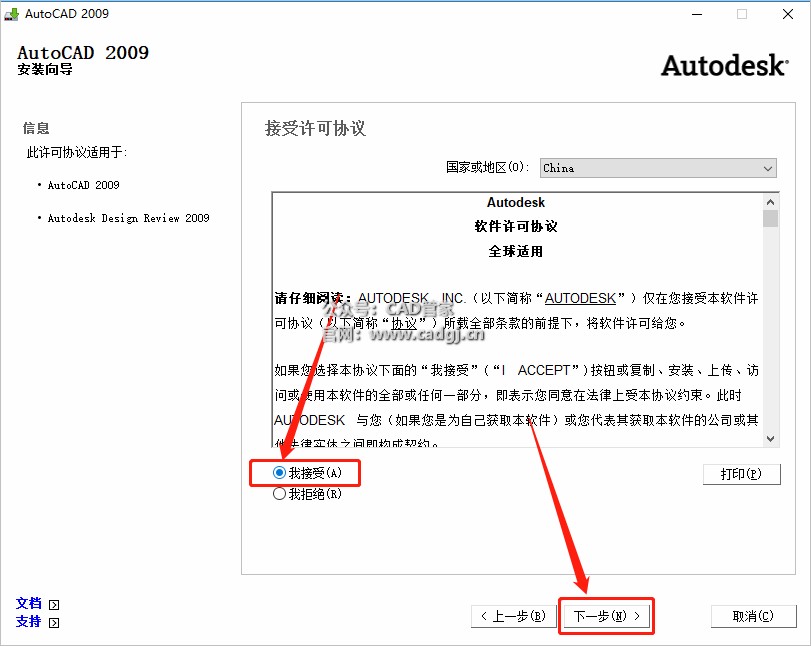Click the license text scrollbar thumb
This screenshot has height=646, width=811.
pos(770,218)
